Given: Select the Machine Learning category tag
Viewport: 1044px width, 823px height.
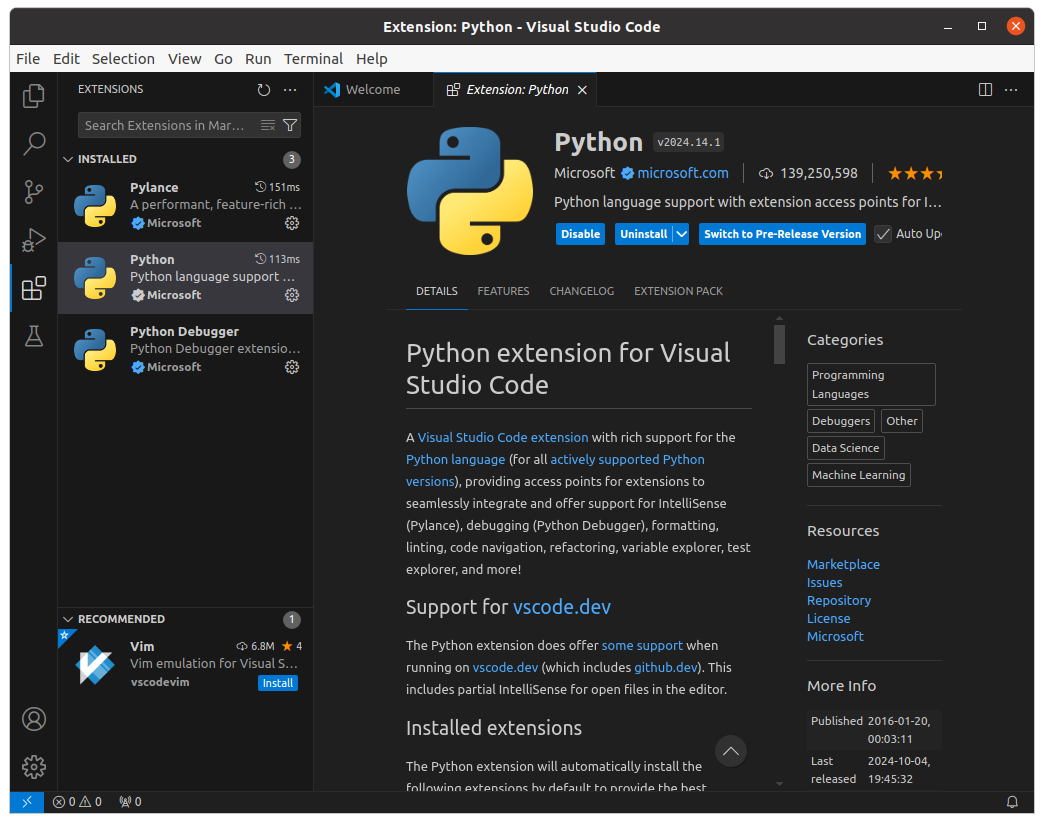Looking at the screenshot, I should (x=858, y=475).
